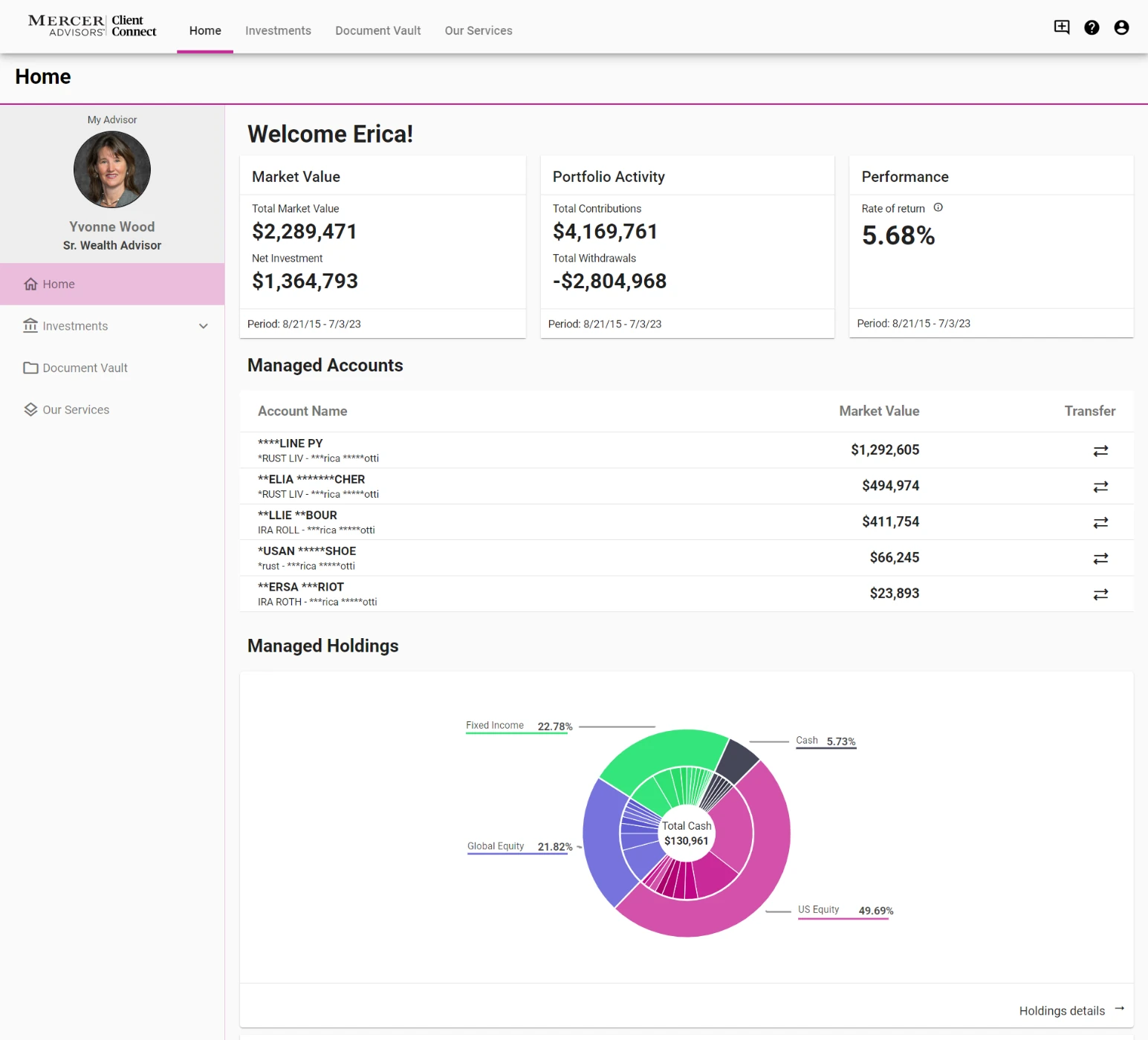1148x1040 pixels.
Task: Click transfer arrows for ****LINE PY account
Action: coord(1100,450)
